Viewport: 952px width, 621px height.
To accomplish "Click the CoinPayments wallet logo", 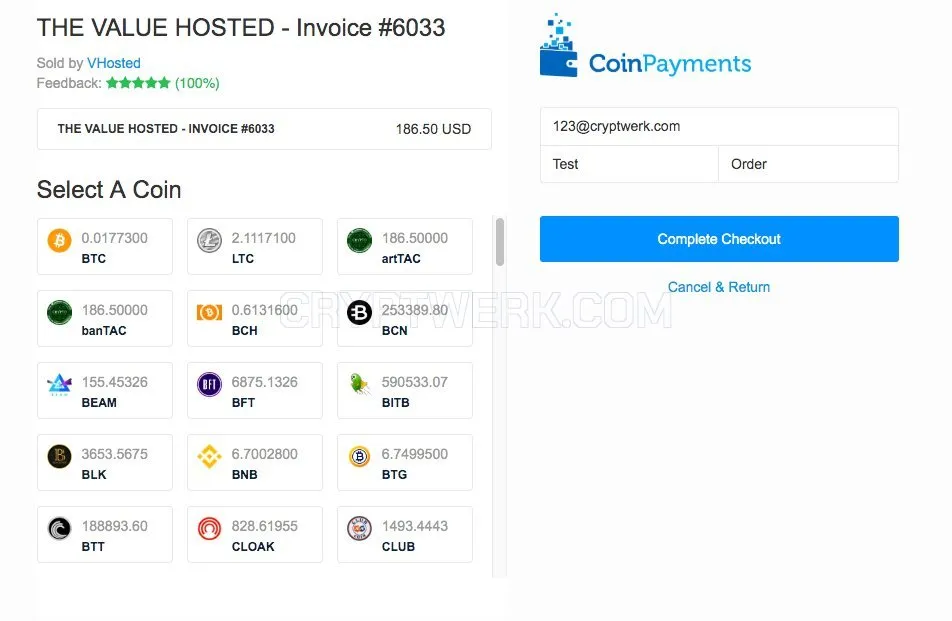I will click(559, 46).
